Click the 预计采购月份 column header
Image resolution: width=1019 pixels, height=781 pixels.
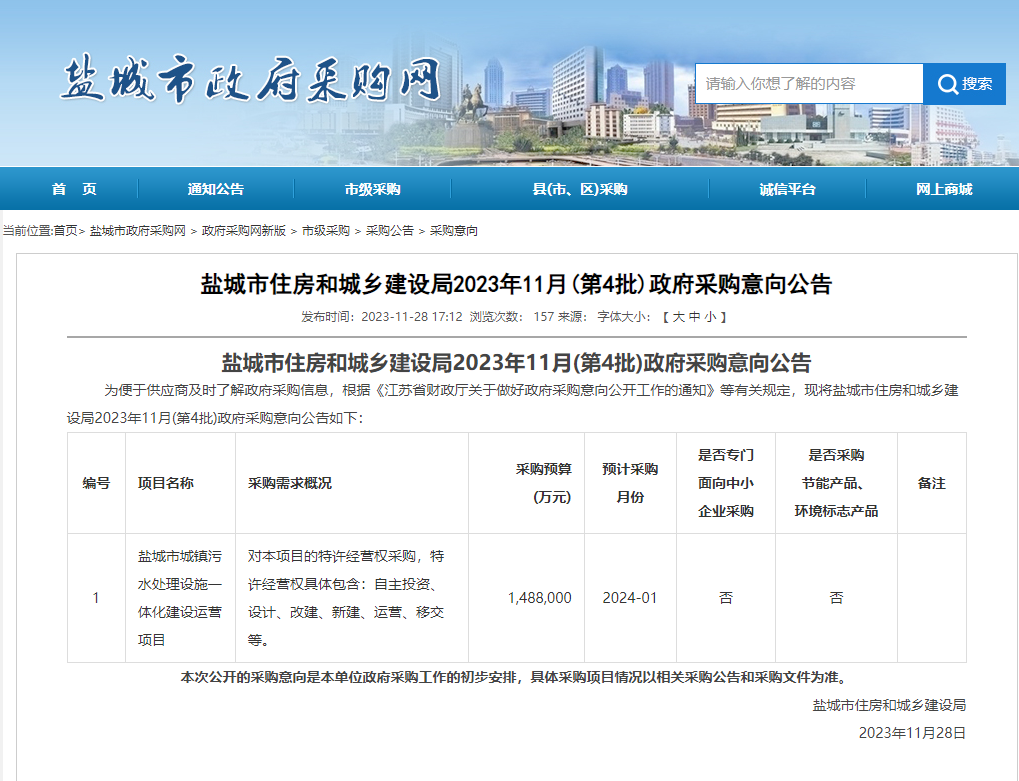(630, 483)
